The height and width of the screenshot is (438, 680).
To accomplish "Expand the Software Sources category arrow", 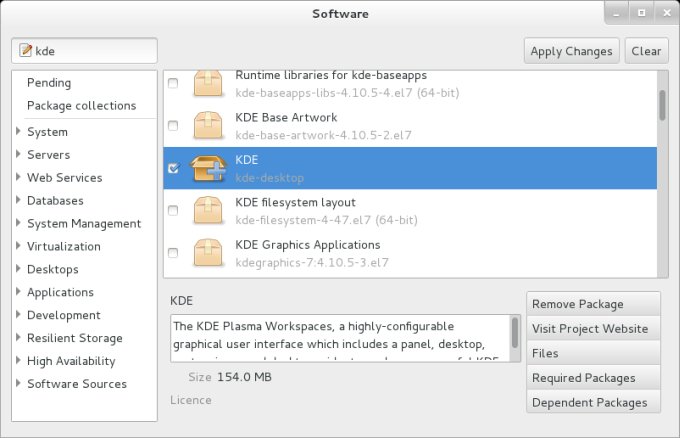I will pyautogui.click(x=18, y=383).
